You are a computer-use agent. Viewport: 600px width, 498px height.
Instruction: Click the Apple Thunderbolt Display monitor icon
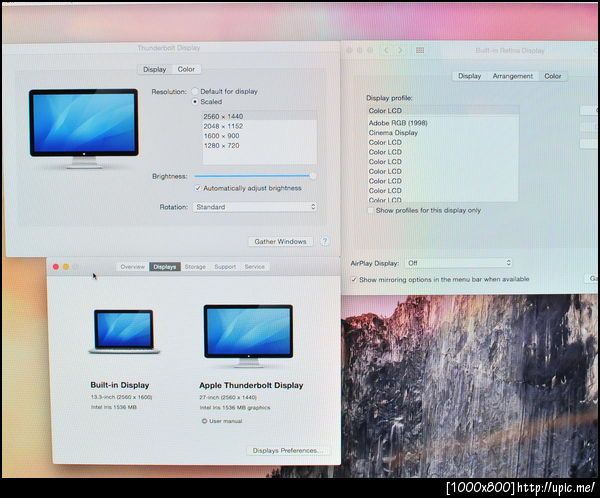coord(248,336)
